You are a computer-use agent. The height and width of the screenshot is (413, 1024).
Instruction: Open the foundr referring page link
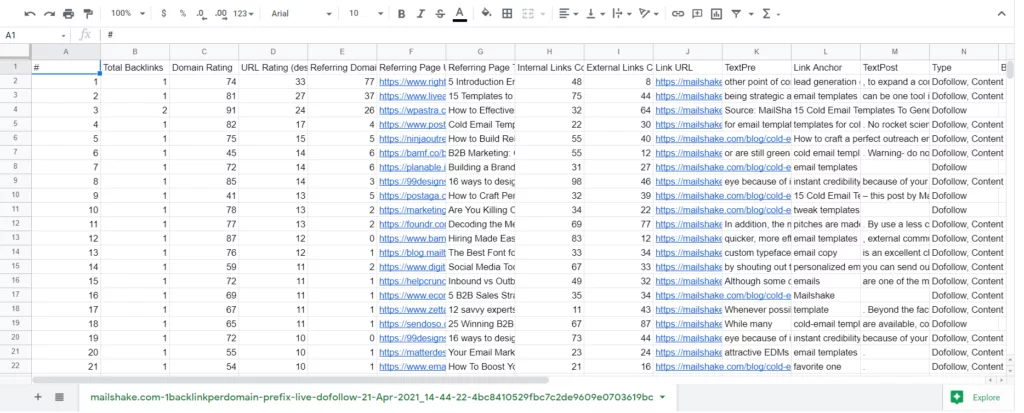pyautogui.click(x=412, y=224)
